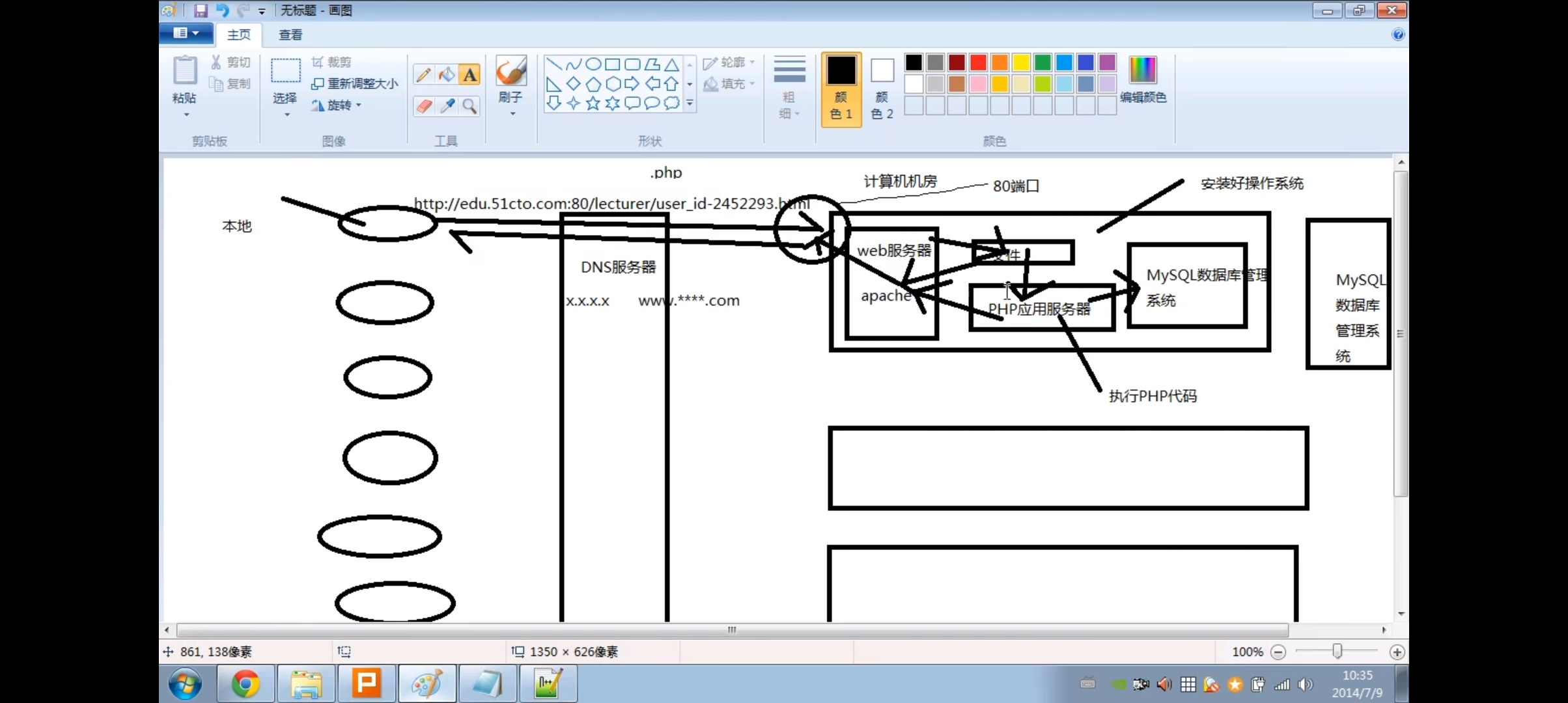Viewport: 1568px width, 703px height.
Task: Expand the Rotate dropdown menu
Action: [358, 105]
